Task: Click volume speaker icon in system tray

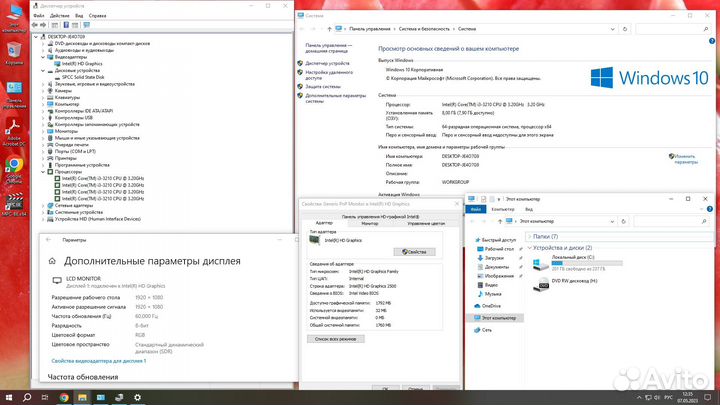Action: click(658, 398)
